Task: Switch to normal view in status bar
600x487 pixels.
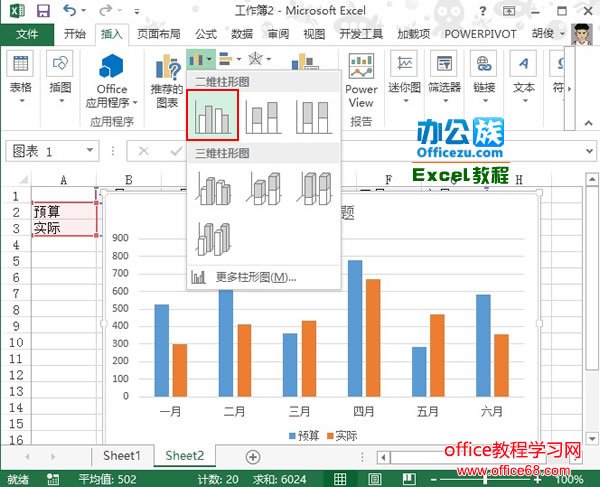Action: pos(340,479)
